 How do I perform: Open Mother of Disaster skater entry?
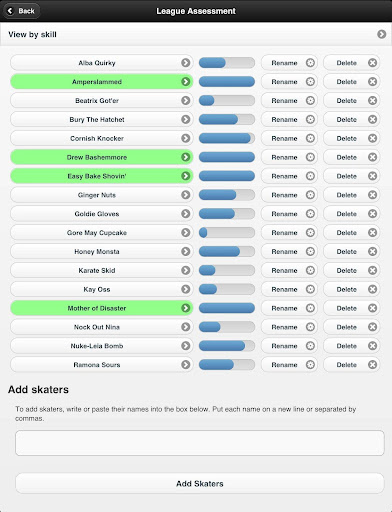coord(102,308)
